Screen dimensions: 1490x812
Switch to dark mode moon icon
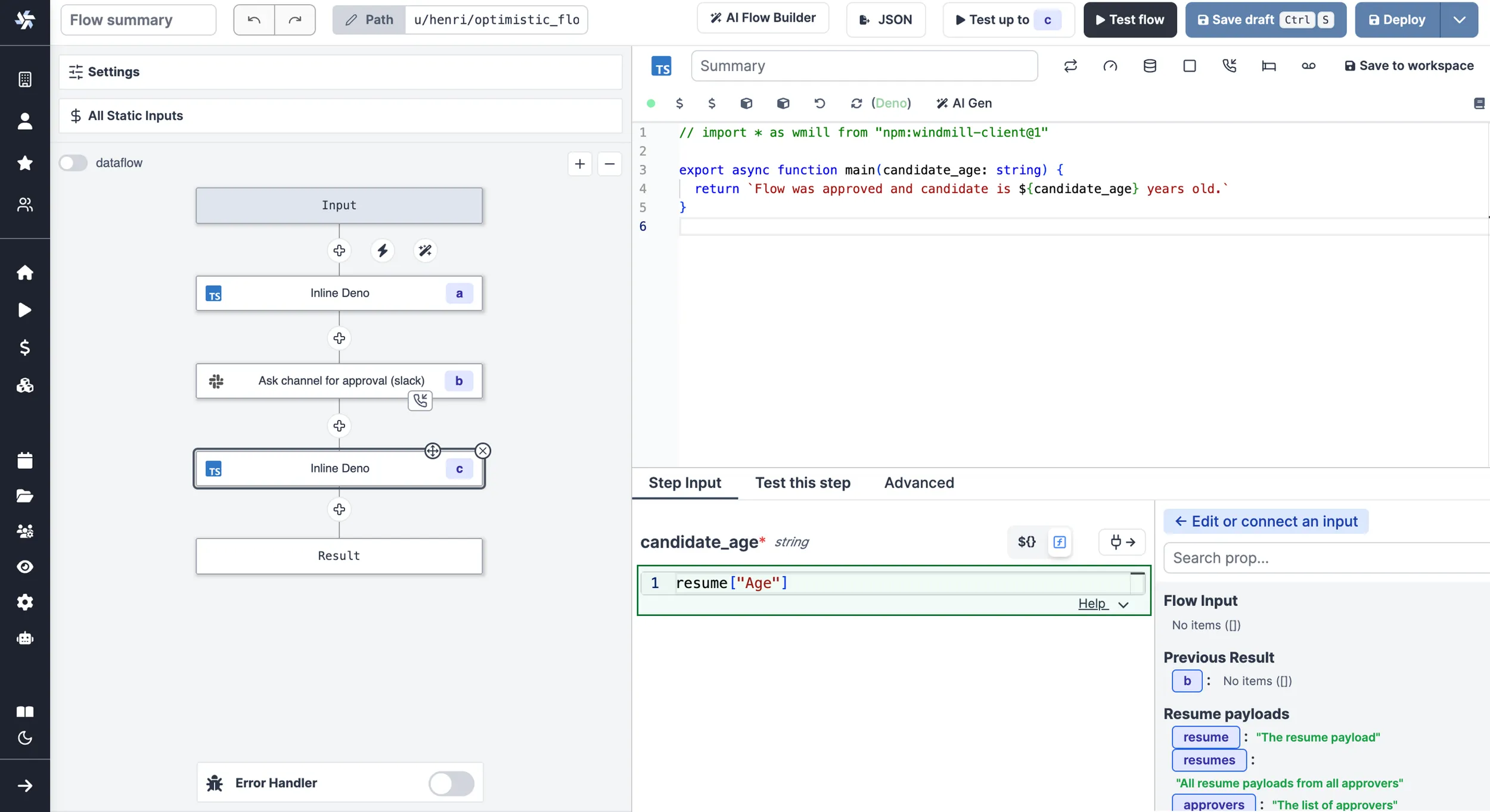[25, 738]
